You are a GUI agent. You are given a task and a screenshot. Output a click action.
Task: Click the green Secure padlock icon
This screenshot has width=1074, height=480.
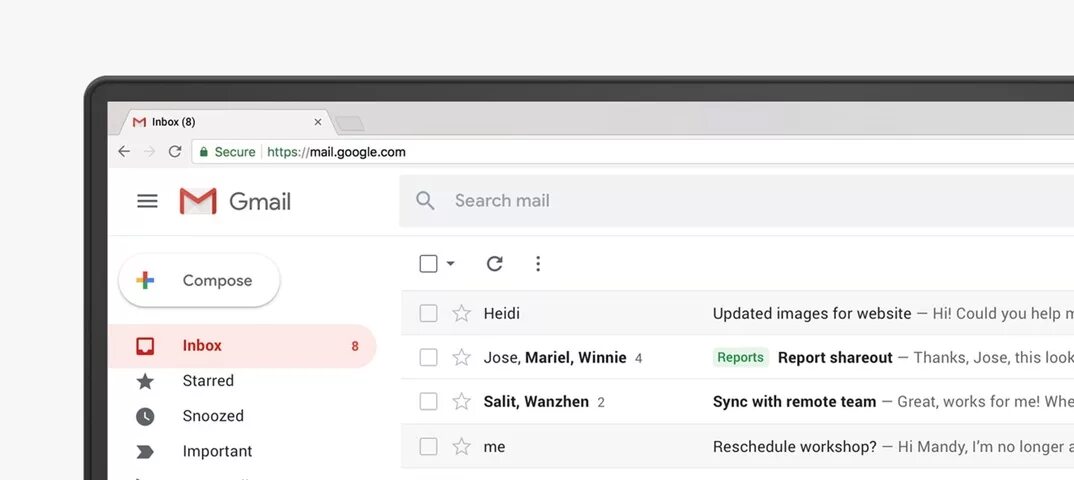203,152
